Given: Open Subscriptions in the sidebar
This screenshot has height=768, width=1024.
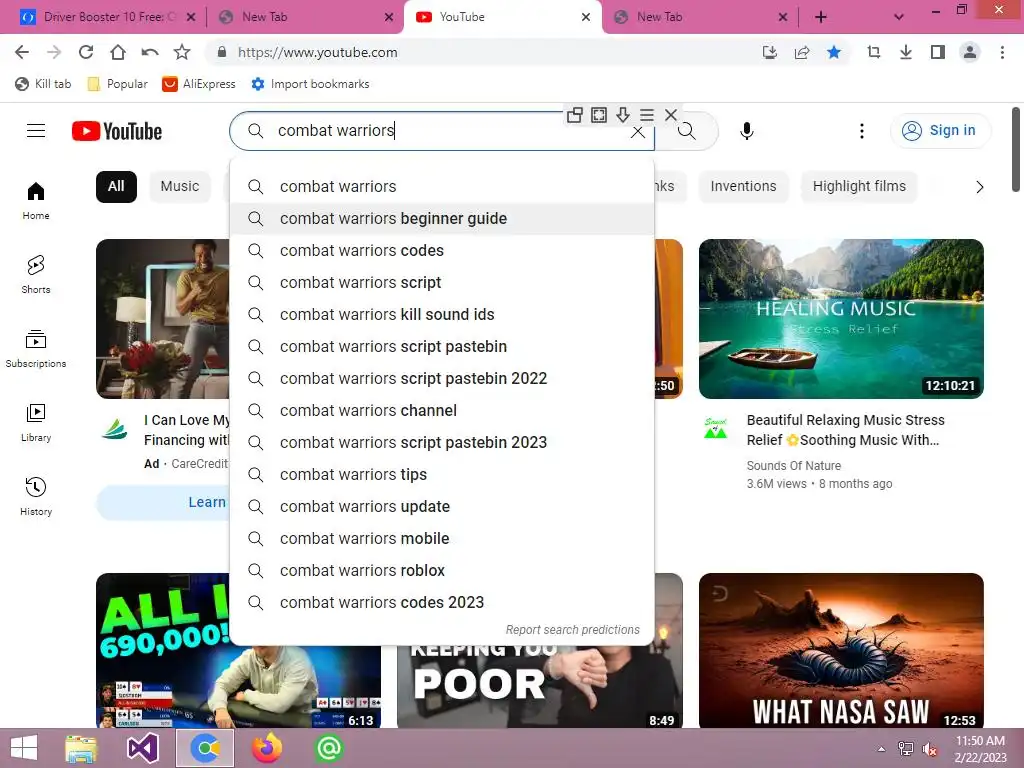Looking at the screenshot, I should (x=36, y=349).
